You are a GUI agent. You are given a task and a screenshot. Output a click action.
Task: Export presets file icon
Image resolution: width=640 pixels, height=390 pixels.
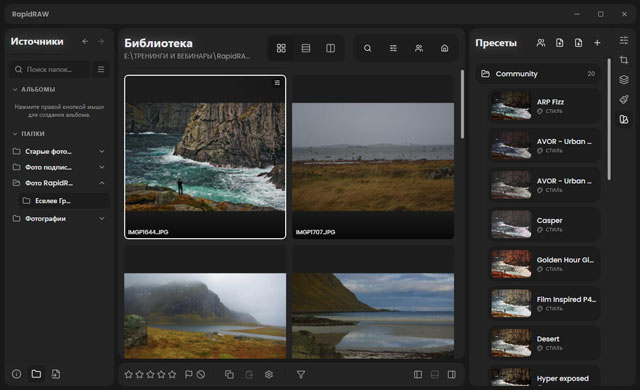(x=578, y=43)
